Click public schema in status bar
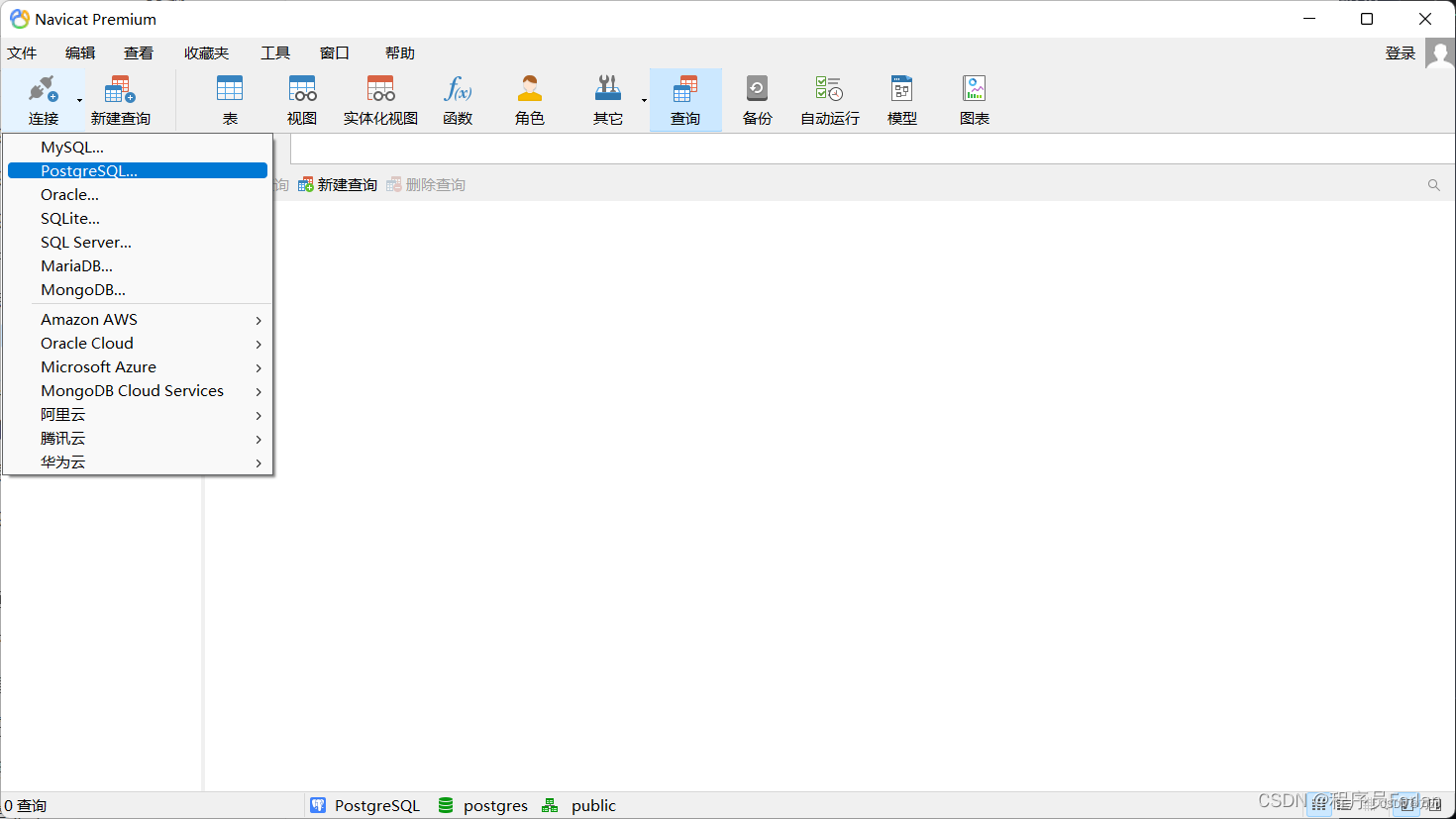The height and width of the screenshot is (819, 1456). 579,805
